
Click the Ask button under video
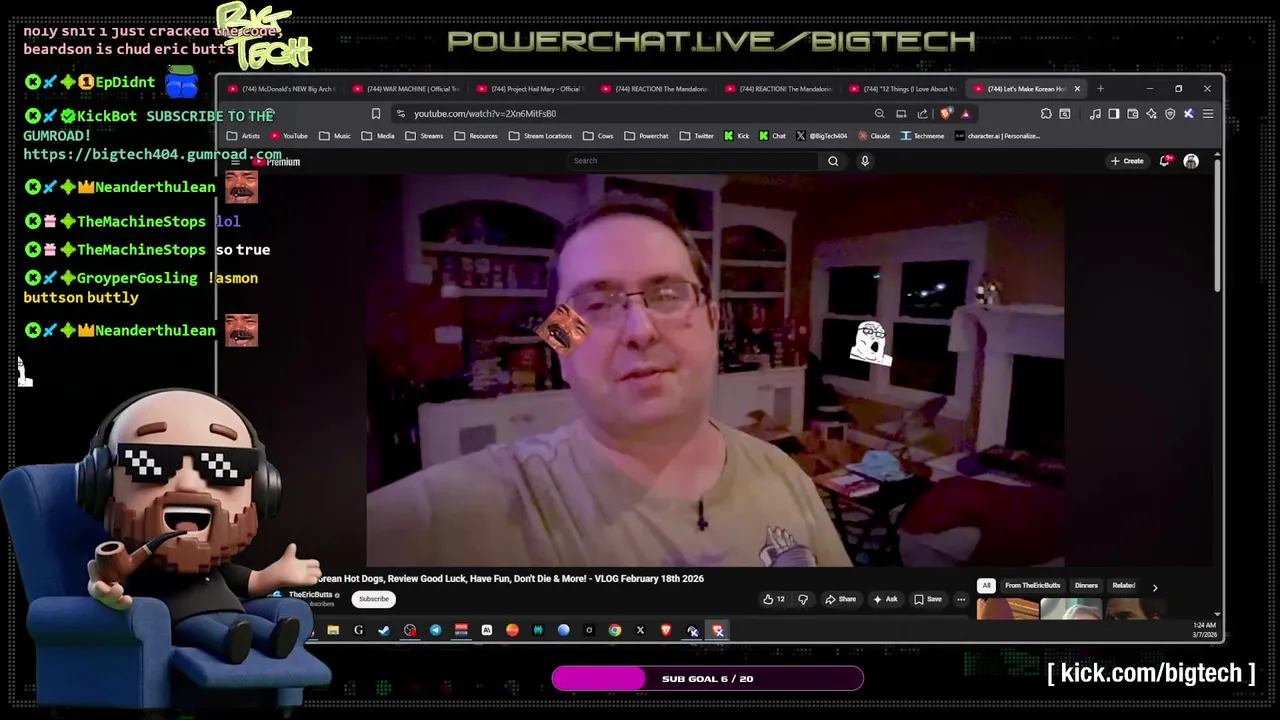click(885, 599)
